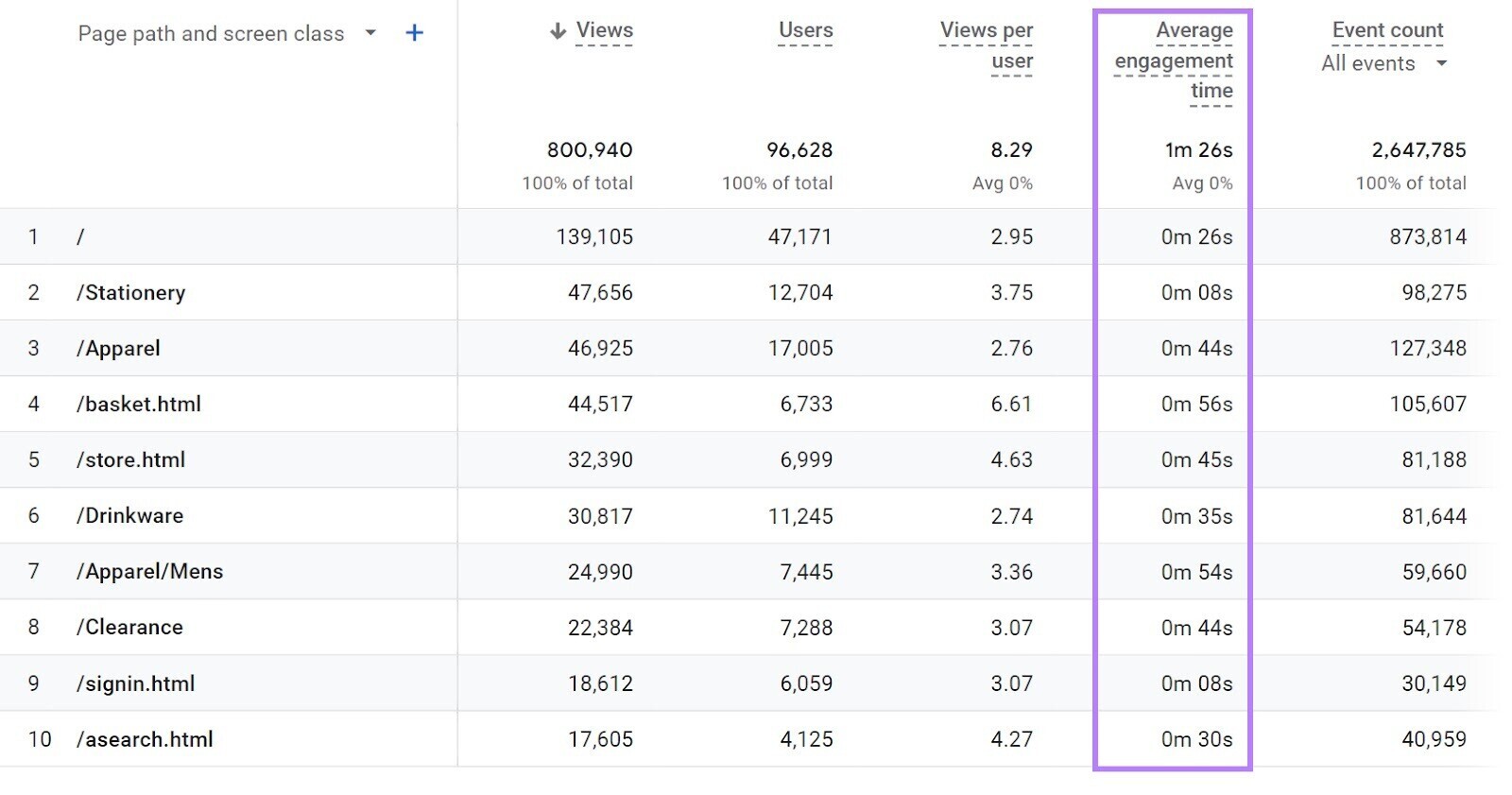The image size is (1512, 795).
Task: Click the descending sort arrow beside Views
Action: coord(558,29)
